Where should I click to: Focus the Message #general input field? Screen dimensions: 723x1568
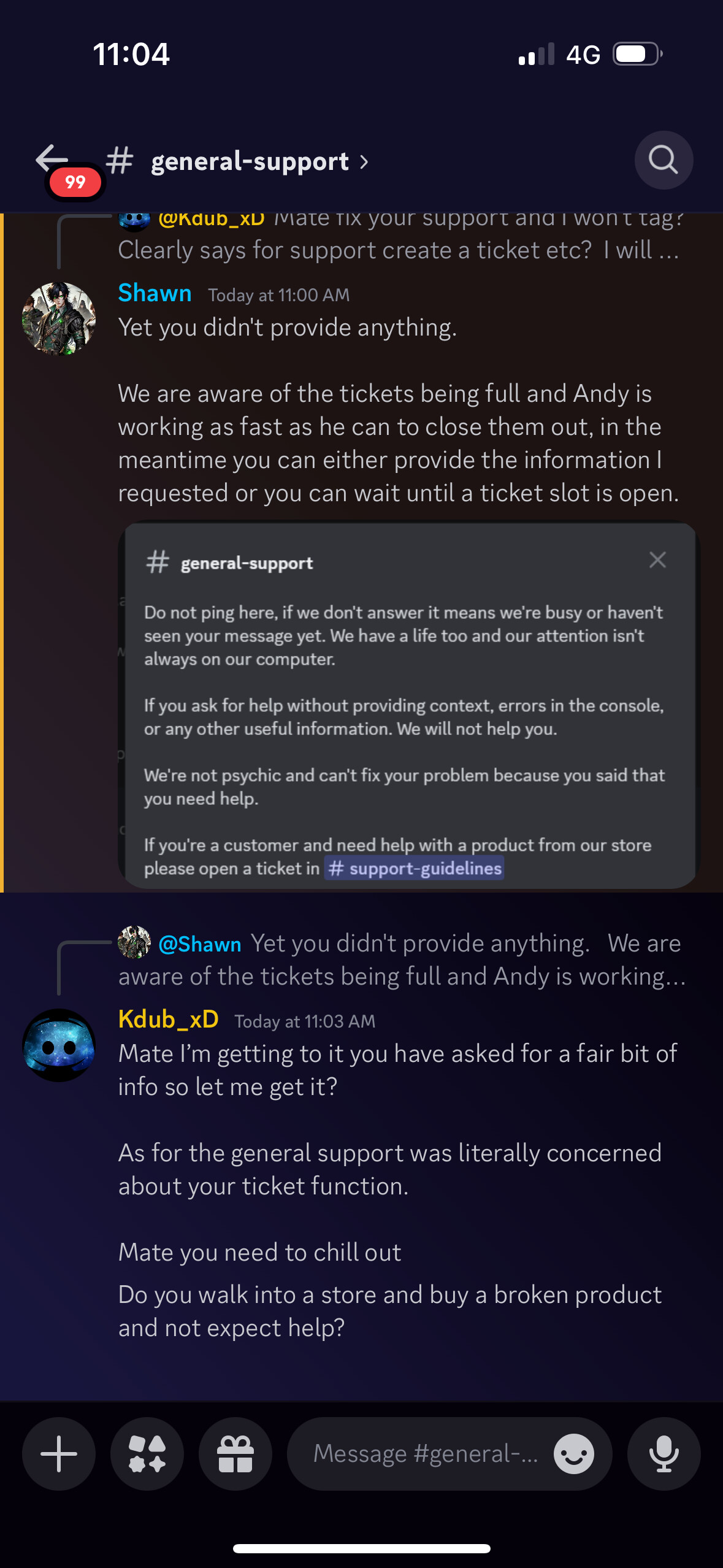click(426, 1454)
